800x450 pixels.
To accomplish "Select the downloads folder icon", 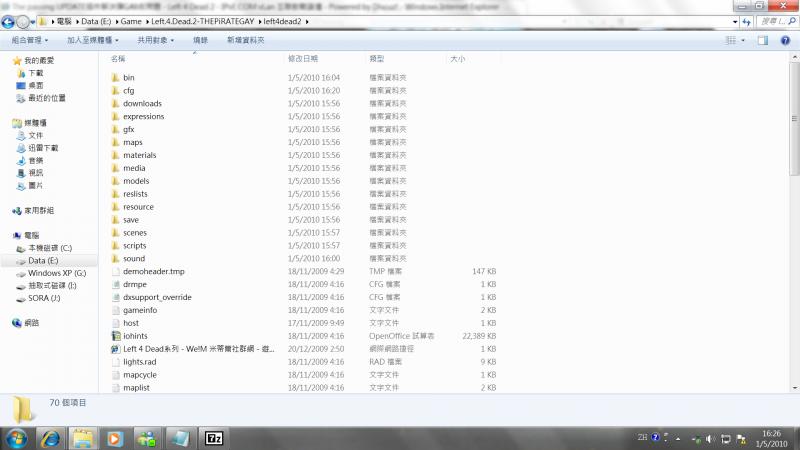I will [x=115, y=104].
